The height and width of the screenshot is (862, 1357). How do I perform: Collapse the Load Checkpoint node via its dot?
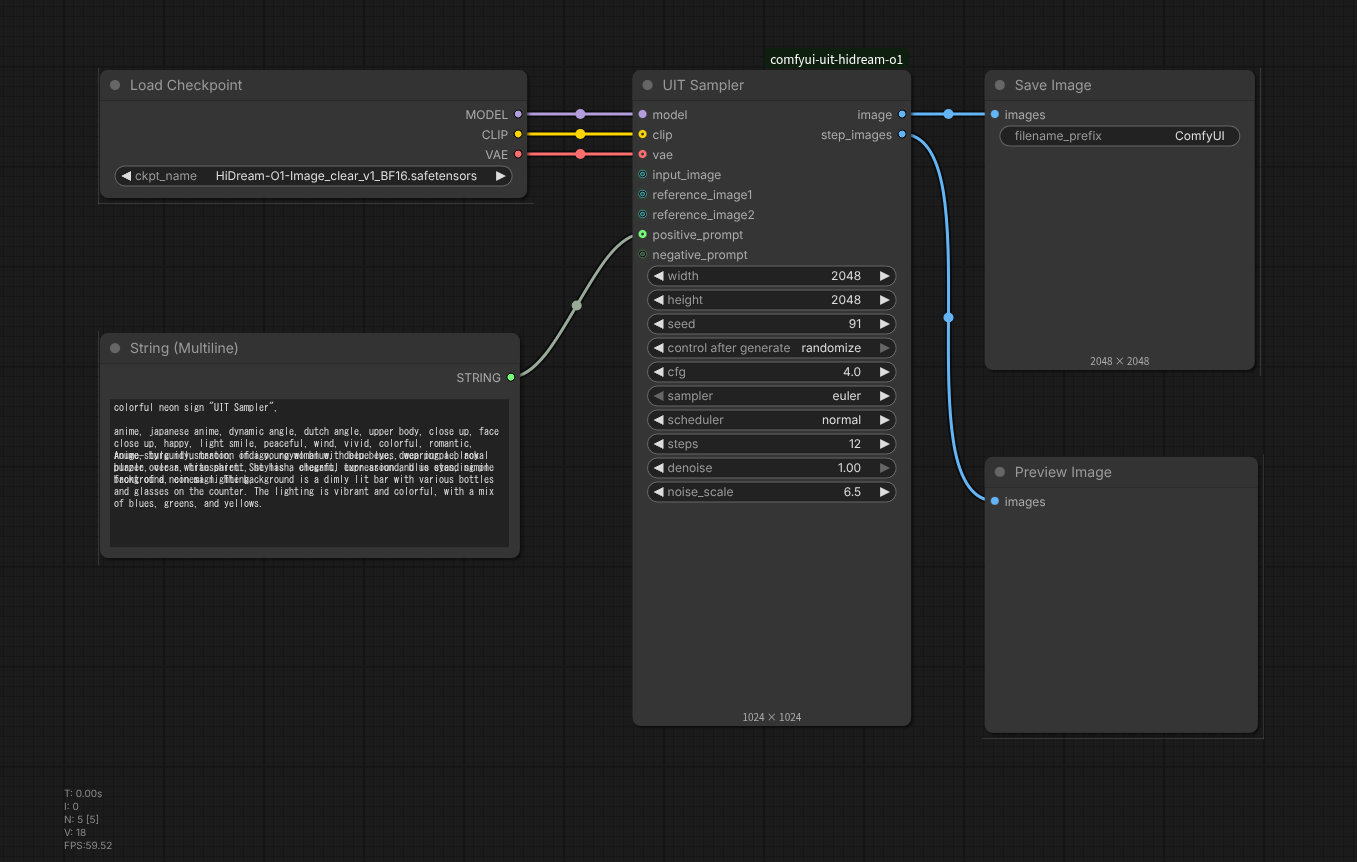click(x=115, y=85)
